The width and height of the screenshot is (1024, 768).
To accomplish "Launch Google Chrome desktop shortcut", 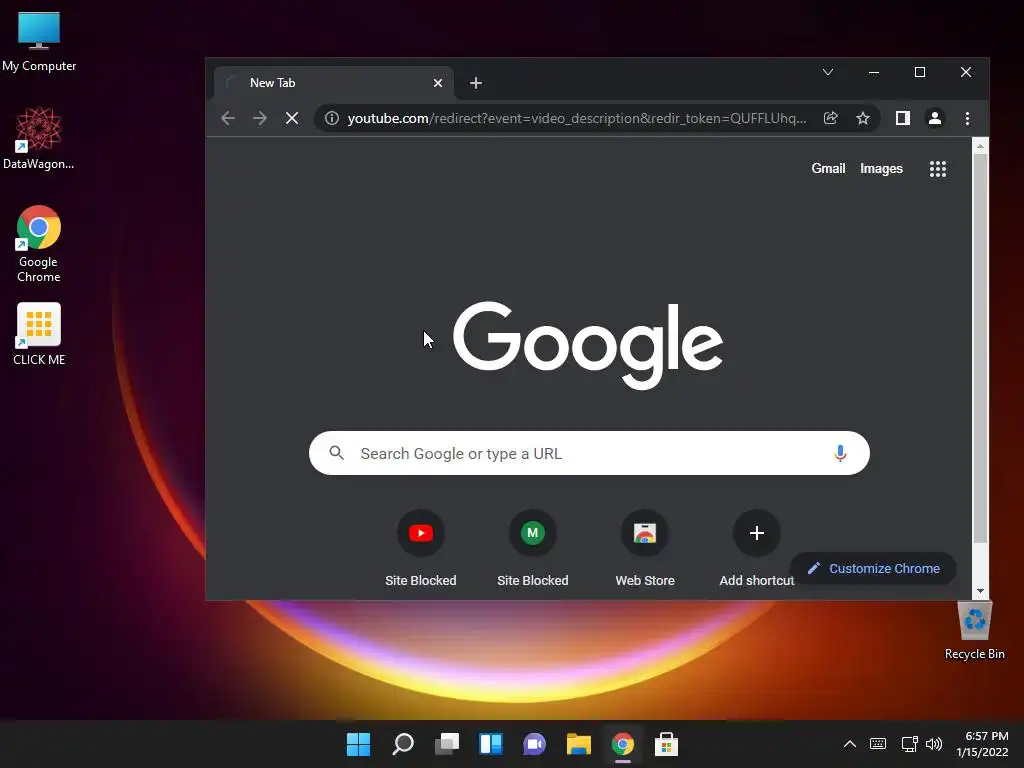I will (x=39, y=244).
